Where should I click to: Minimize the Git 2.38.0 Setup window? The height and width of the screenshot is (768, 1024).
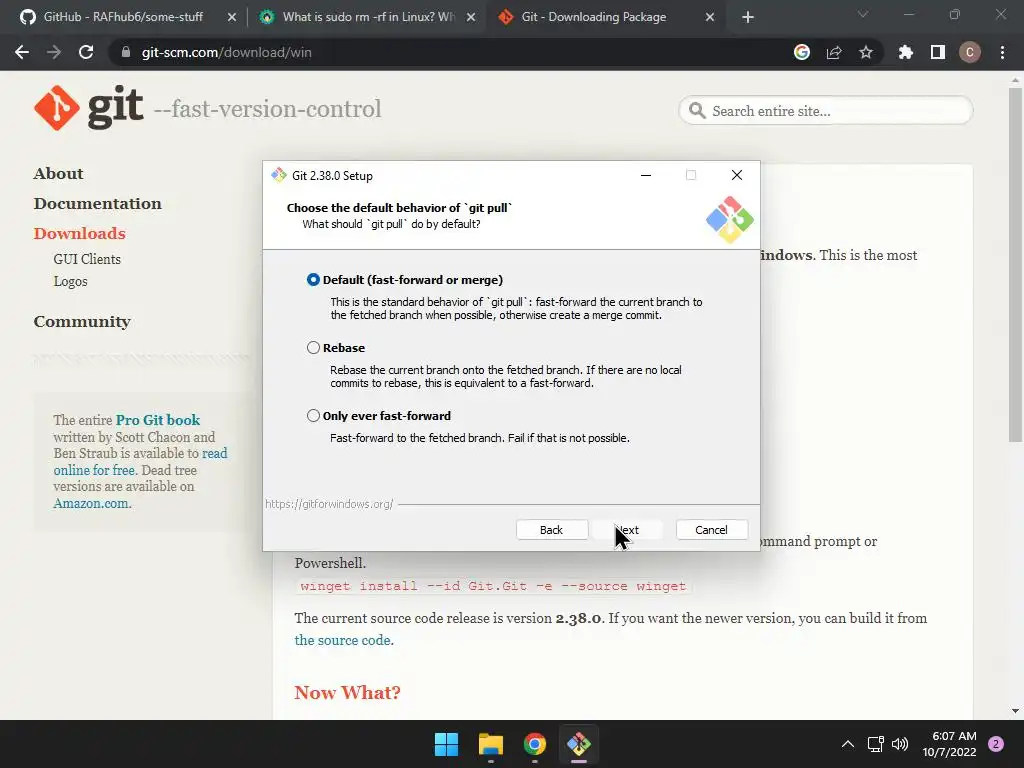coord(646,175)
